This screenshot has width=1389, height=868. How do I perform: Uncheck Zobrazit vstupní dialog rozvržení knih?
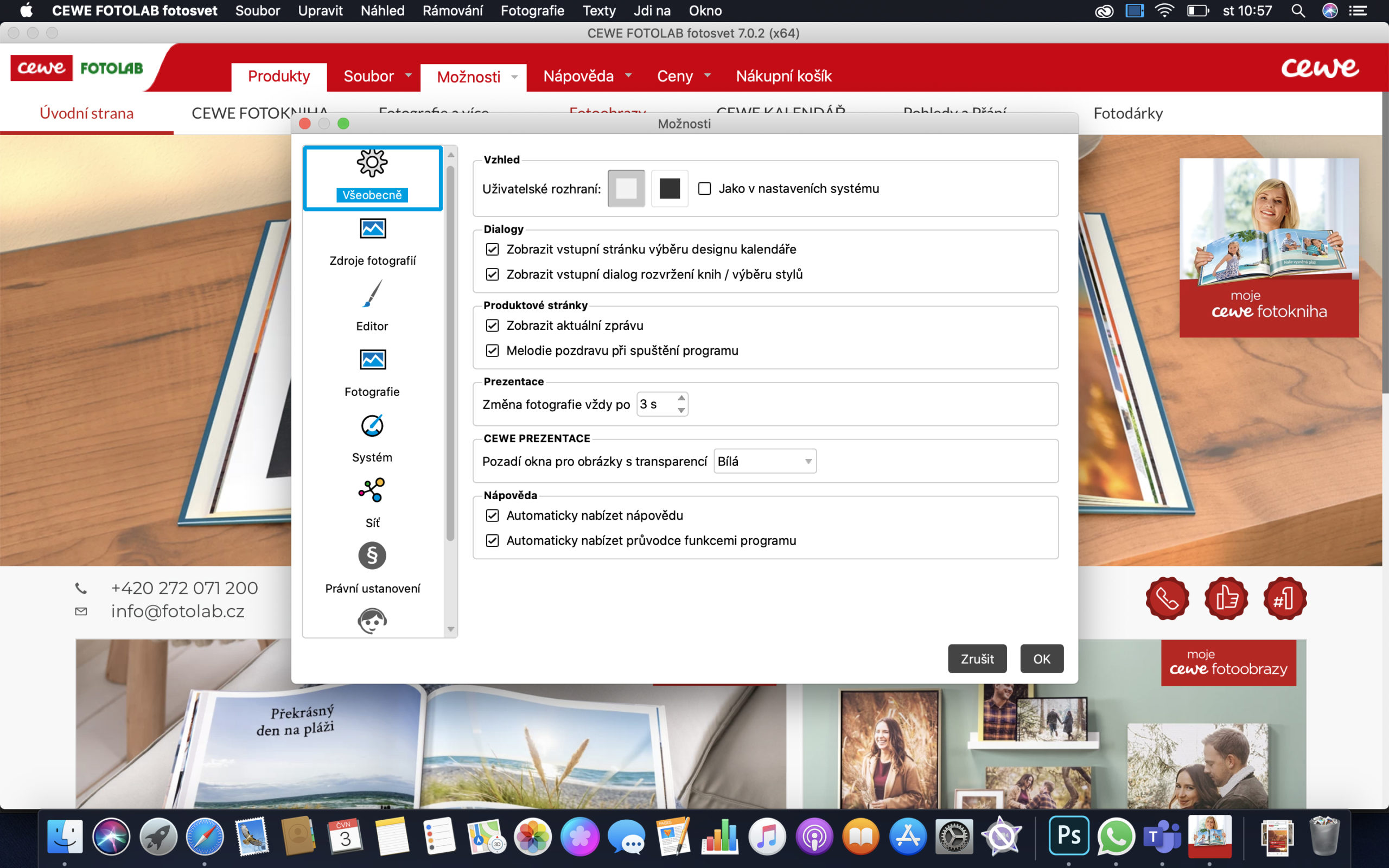tap(492, 275)
